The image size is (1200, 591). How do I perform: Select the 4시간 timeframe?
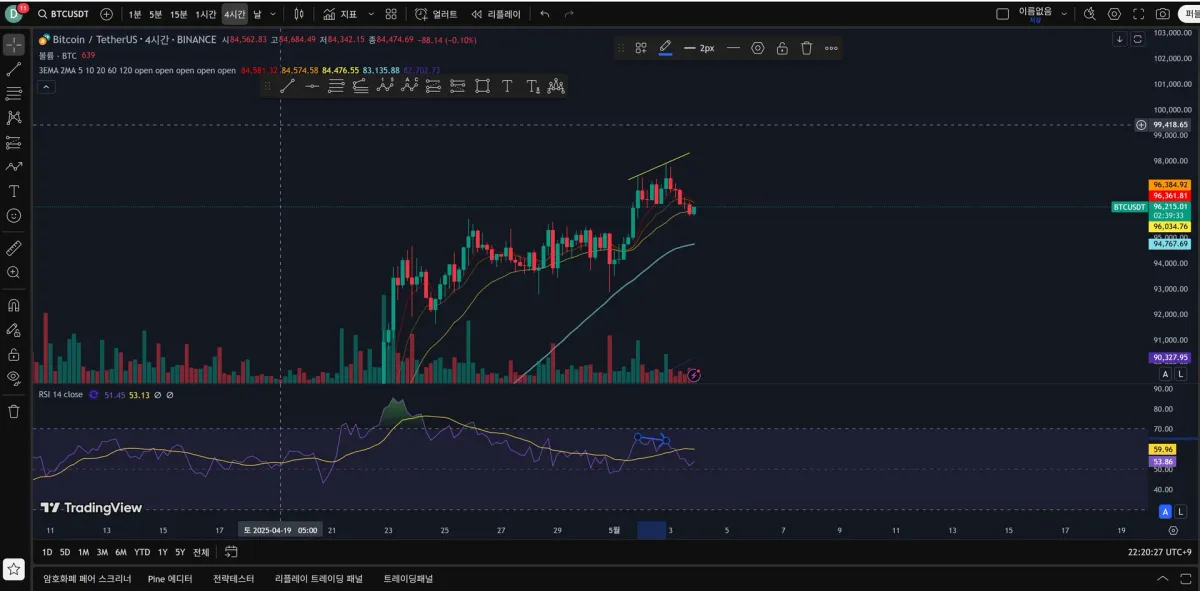click(x=234, y=14)
